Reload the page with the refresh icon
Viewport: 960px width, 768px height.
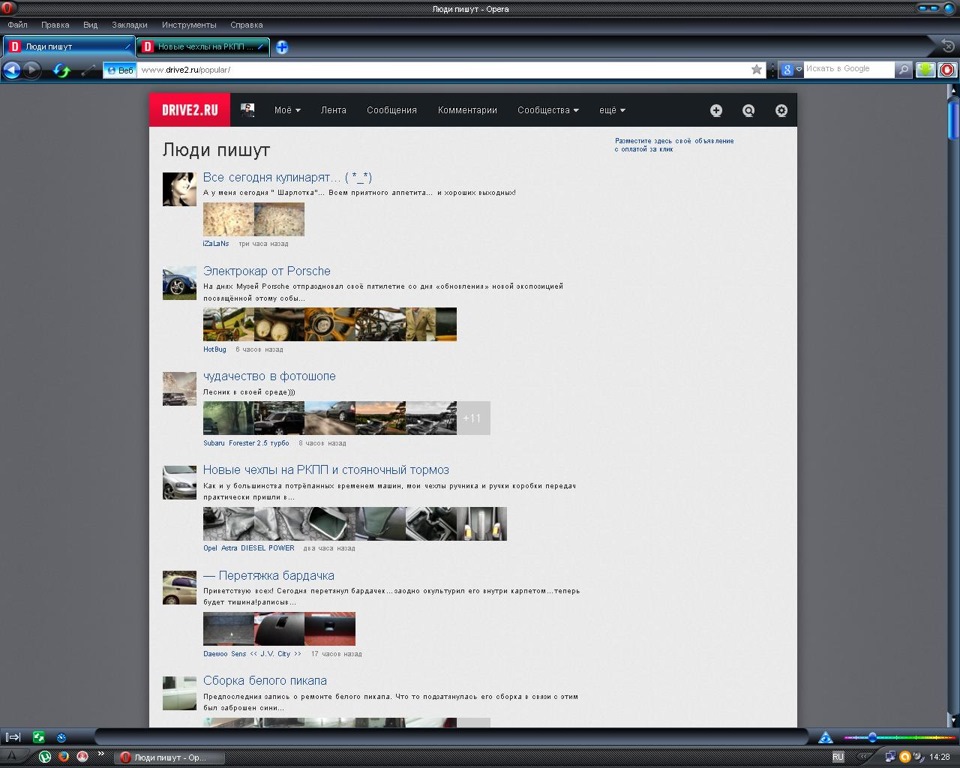coord(61,70)
